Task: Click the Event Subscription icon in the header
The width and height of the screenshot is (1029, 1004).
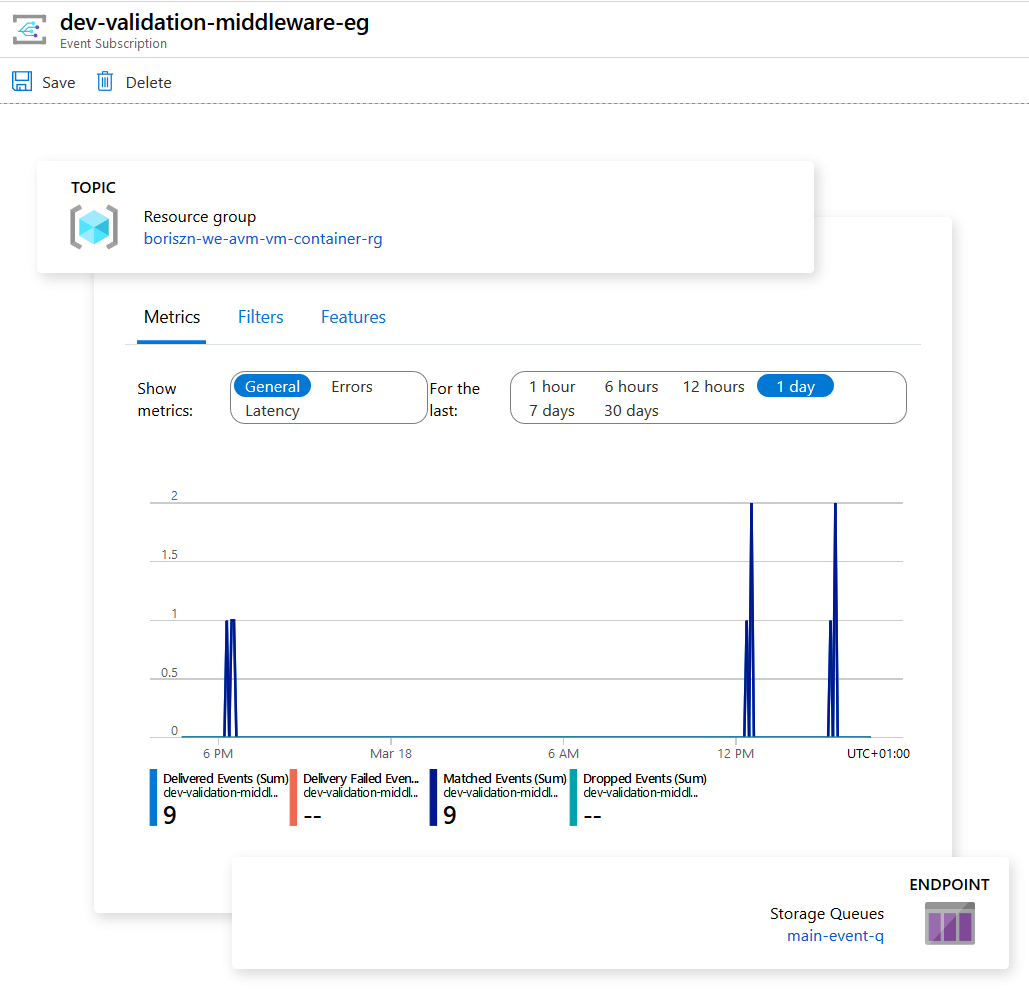Action: pos(29,29)
